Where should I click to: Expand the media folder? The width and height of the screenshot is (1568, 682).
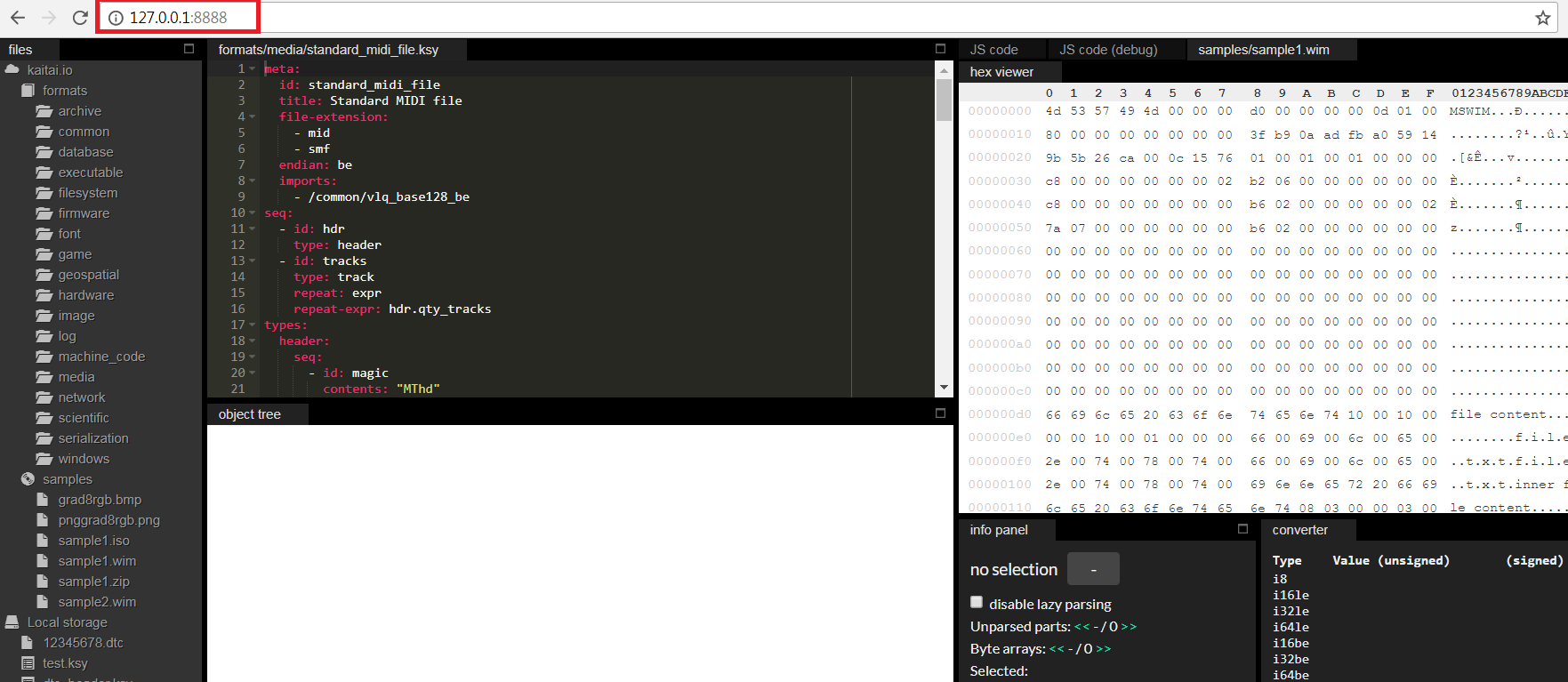[x=76, y=377]
